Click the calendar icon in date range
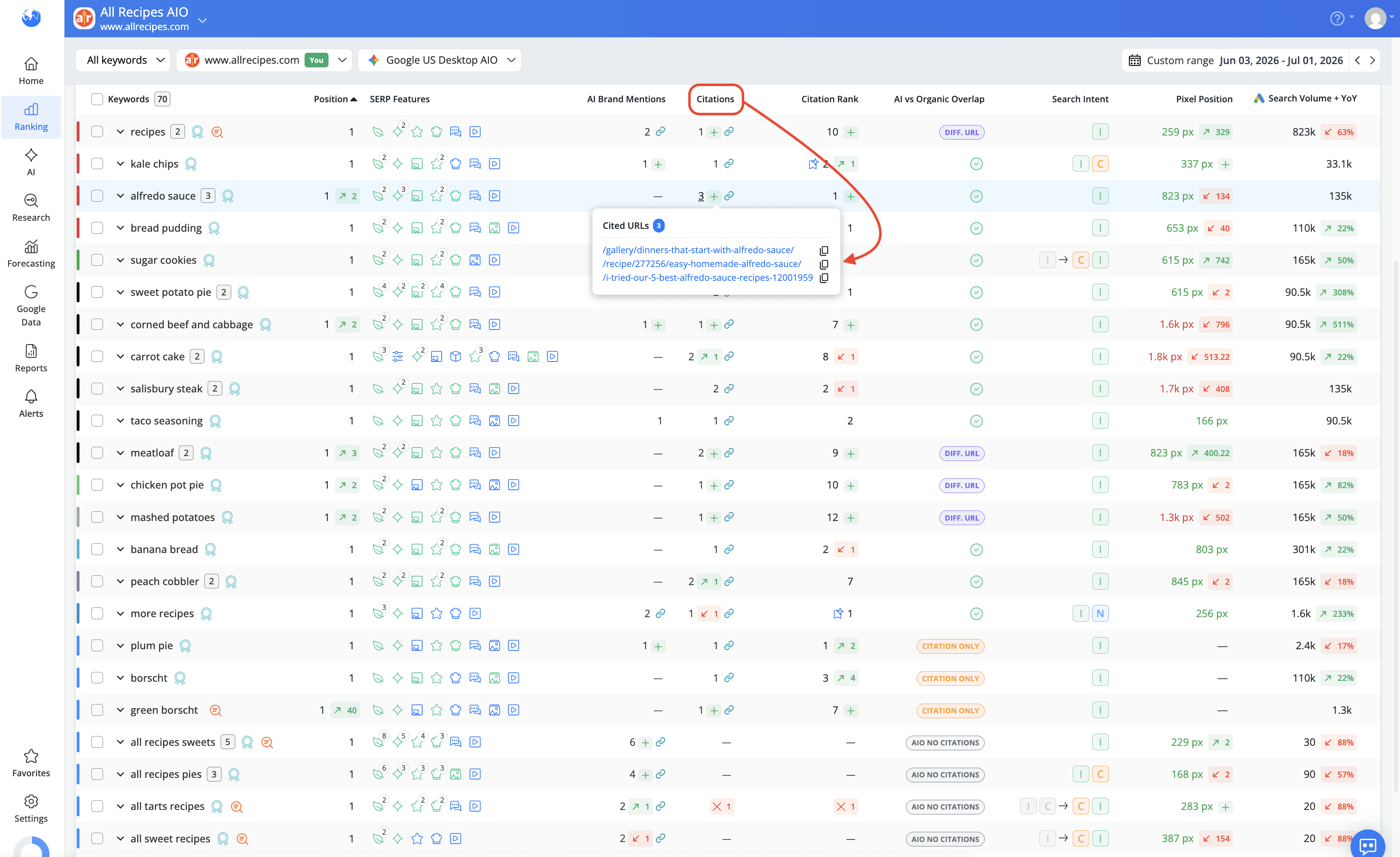 click(x=1134, y=60)
